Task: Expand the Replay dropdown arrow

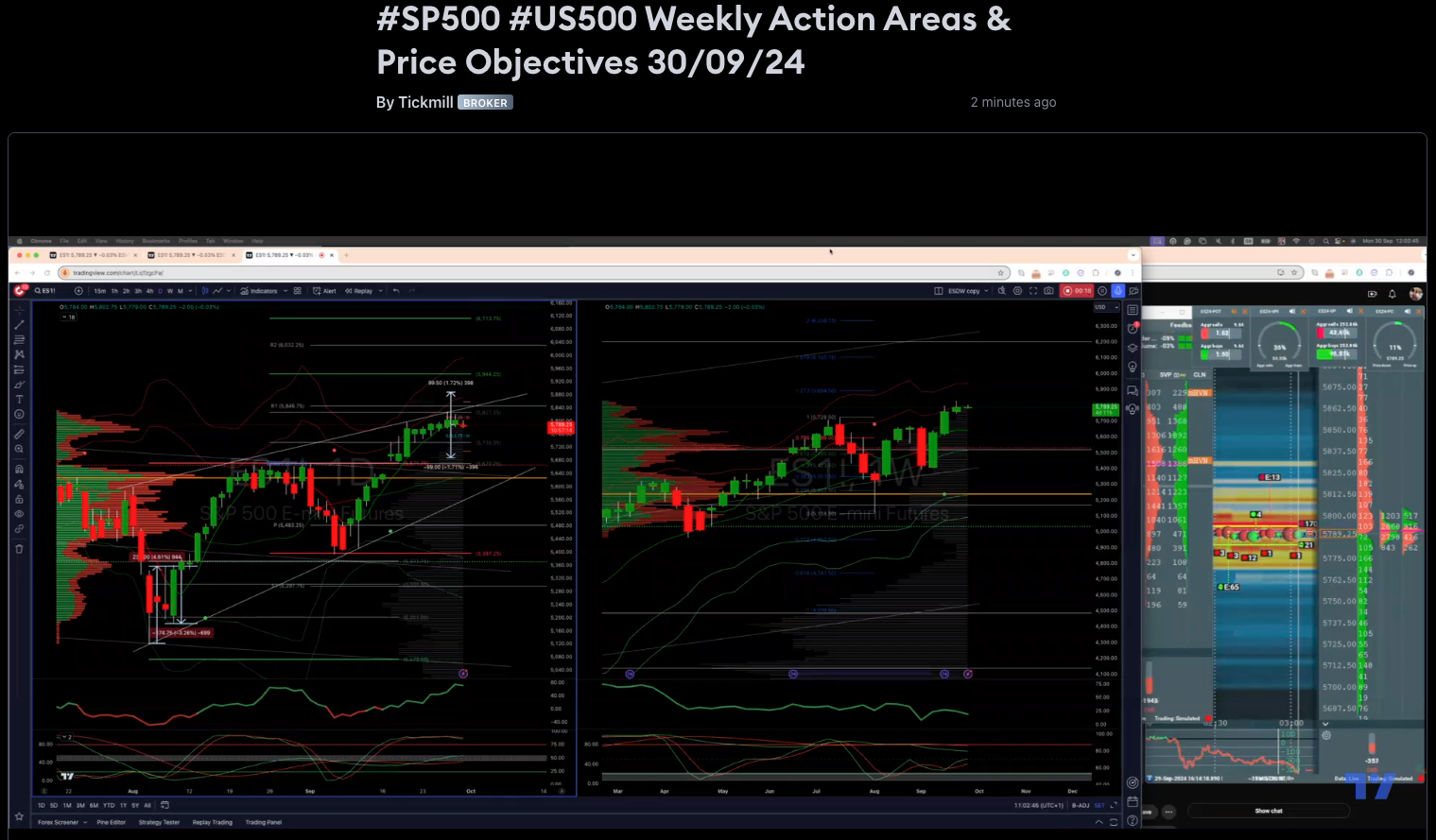Action: tap(380, 291)
